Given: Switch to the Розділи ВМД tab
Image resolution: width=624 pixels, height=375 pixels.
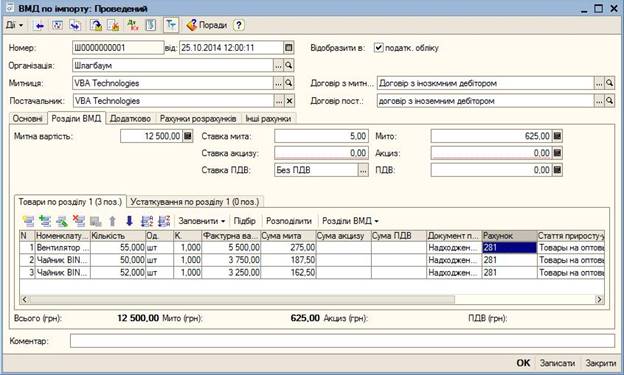Looking at the screenshot, I should coord(76,118).
